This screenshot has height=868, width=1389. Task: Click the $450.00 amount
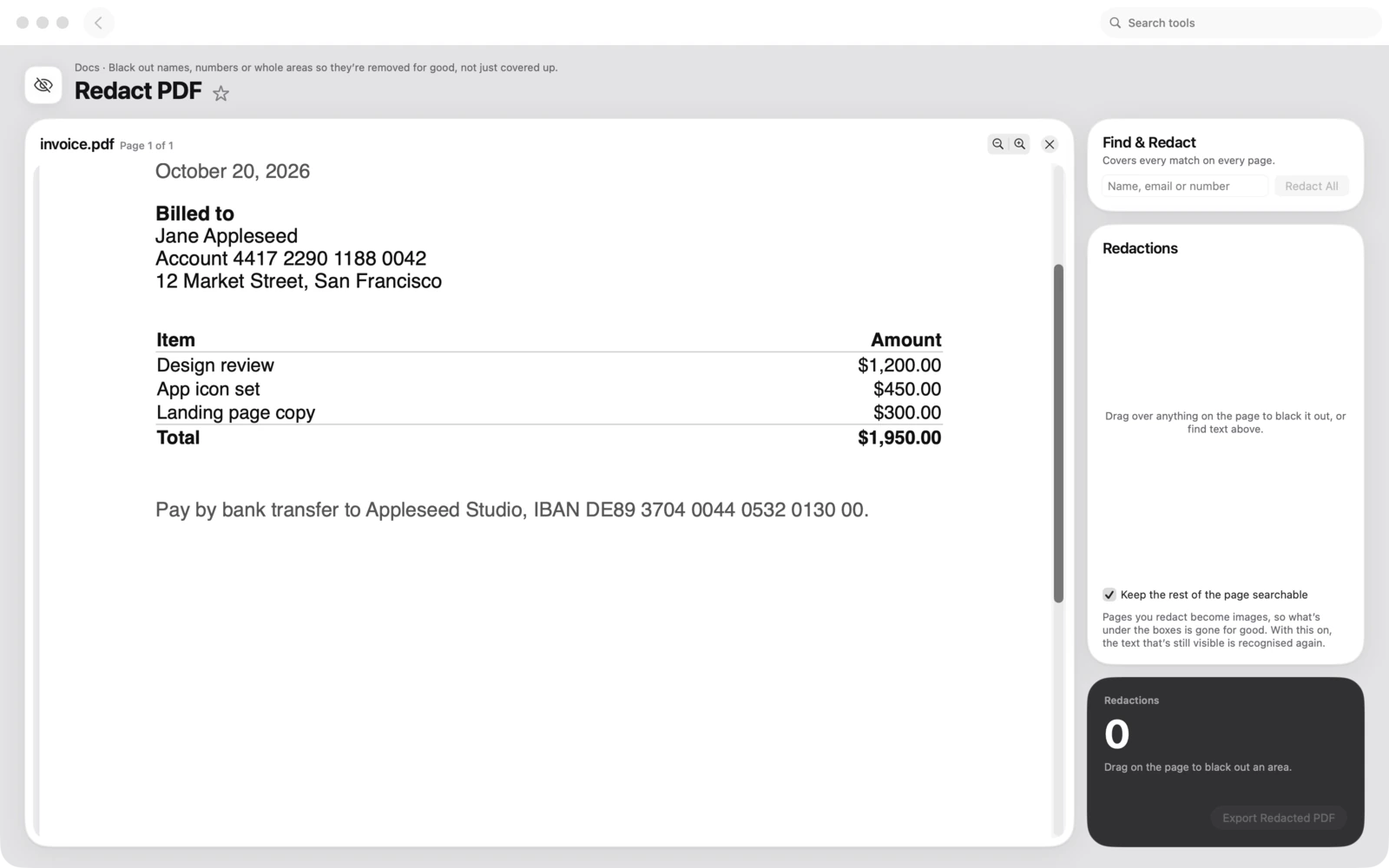click(907, 389)
